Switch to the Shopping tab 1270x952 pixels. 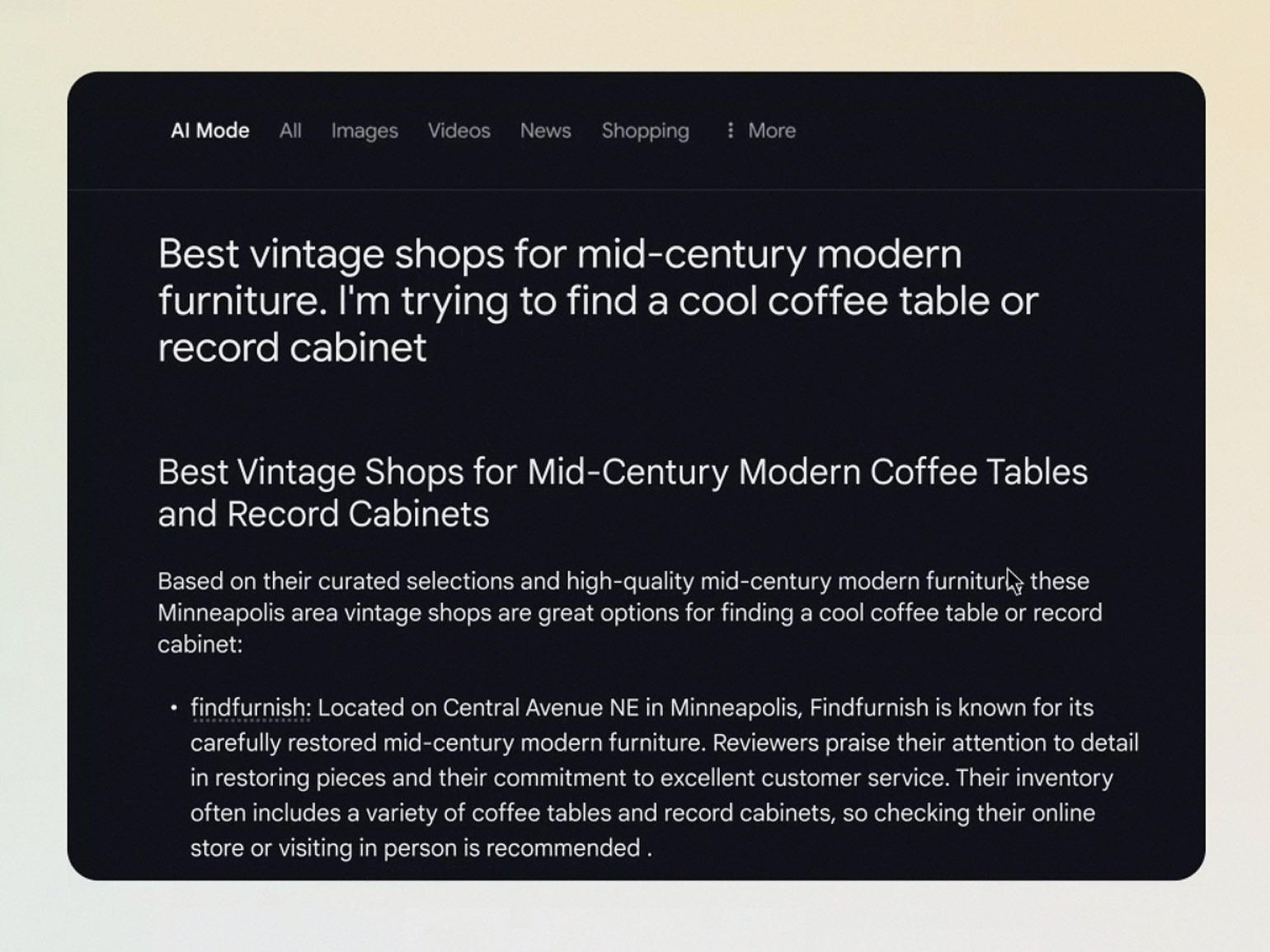[x=646, y=131]
